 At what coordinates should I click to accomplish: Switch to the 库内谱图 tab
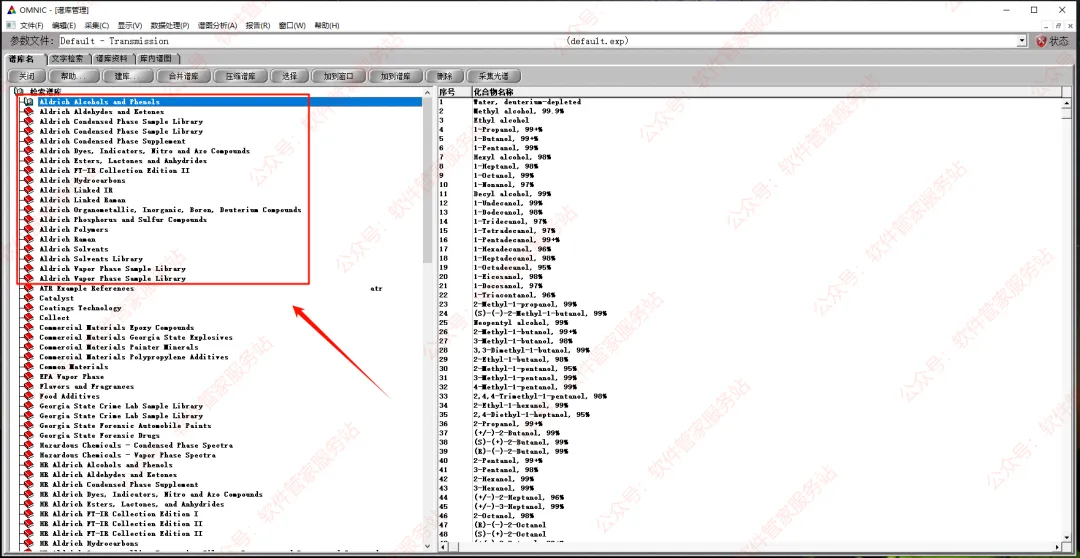(158, 59)
